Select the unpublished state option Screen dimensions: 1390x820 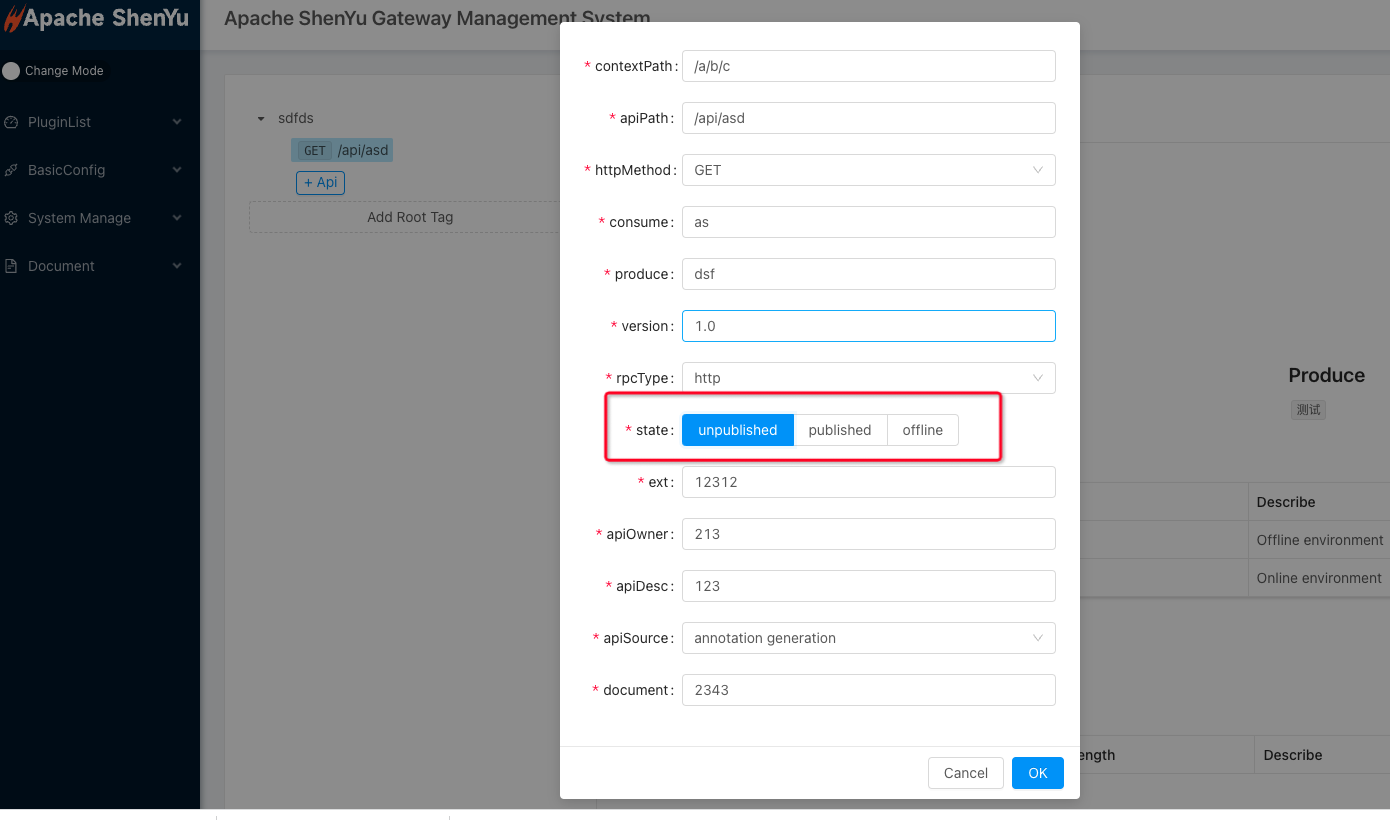click(x=737, y=429)
